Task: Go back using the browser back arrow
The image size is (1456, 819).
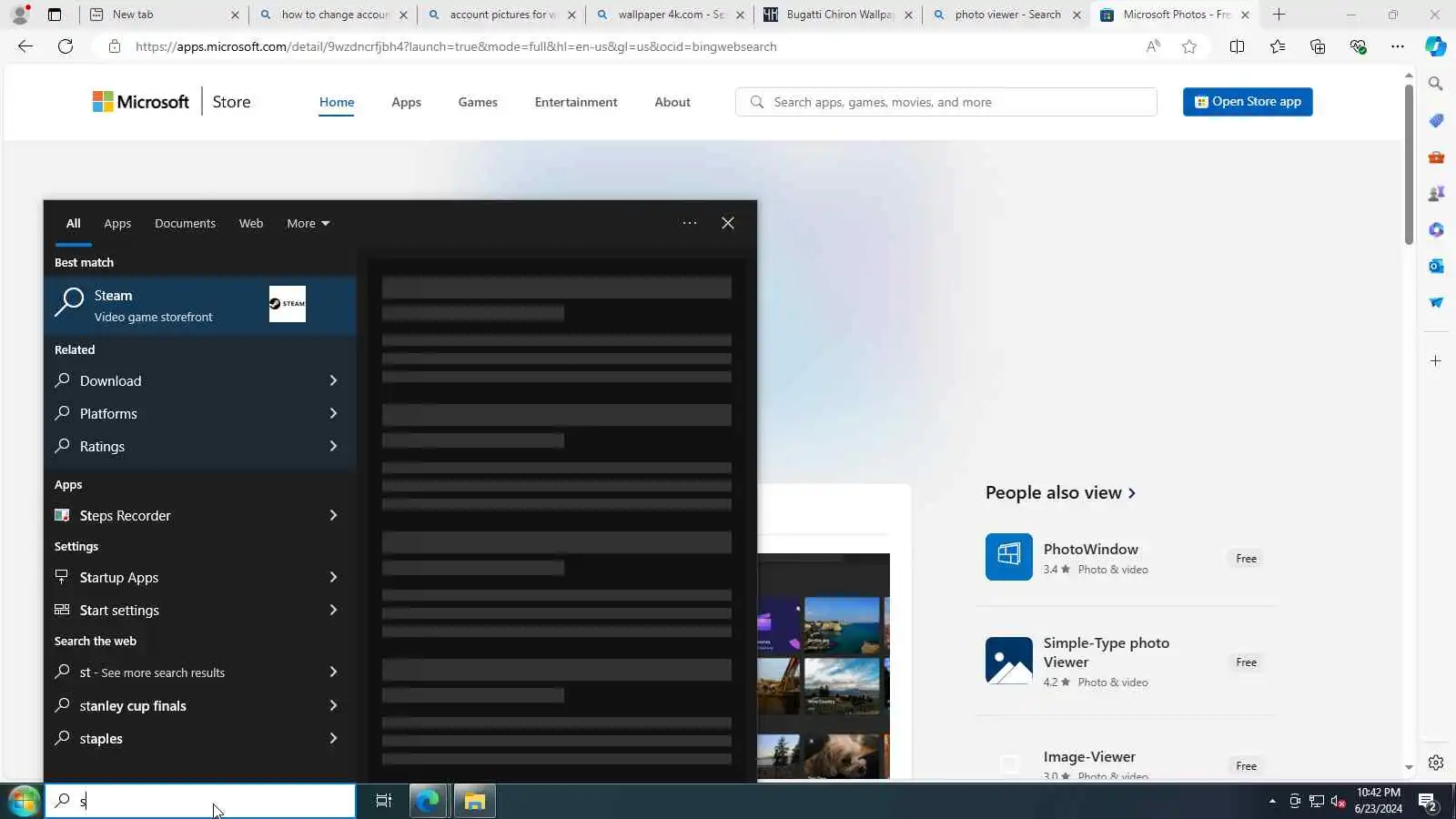Action: pos(25,46)
